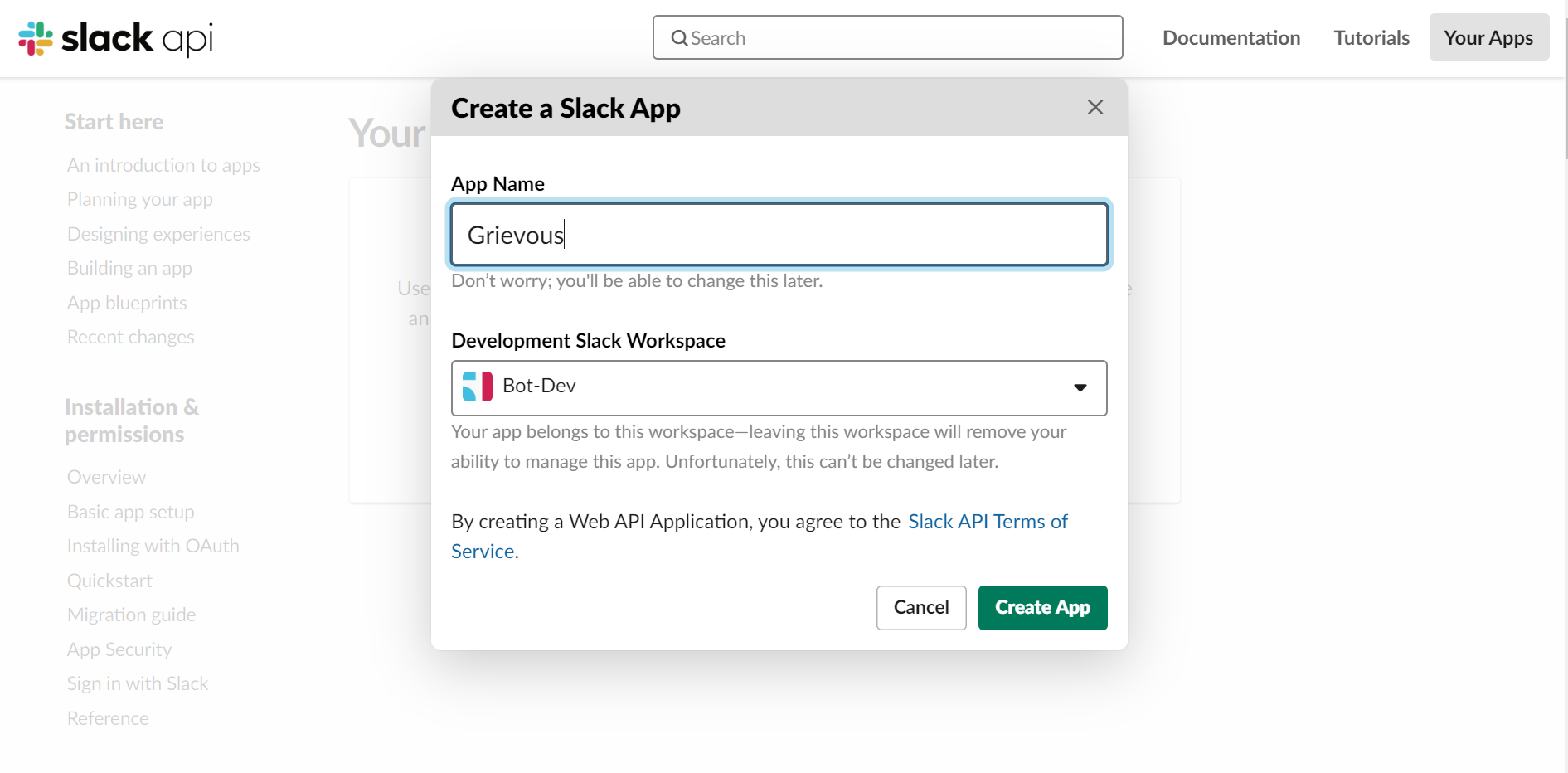
Task: Open Planning your app link
Action: click(x=139, y=199)
